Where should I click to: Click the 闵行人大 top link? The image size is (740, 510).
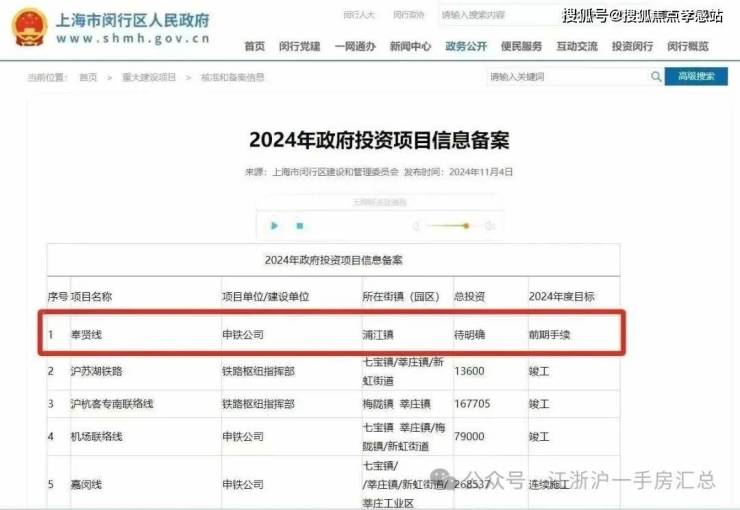click(357, 15)
